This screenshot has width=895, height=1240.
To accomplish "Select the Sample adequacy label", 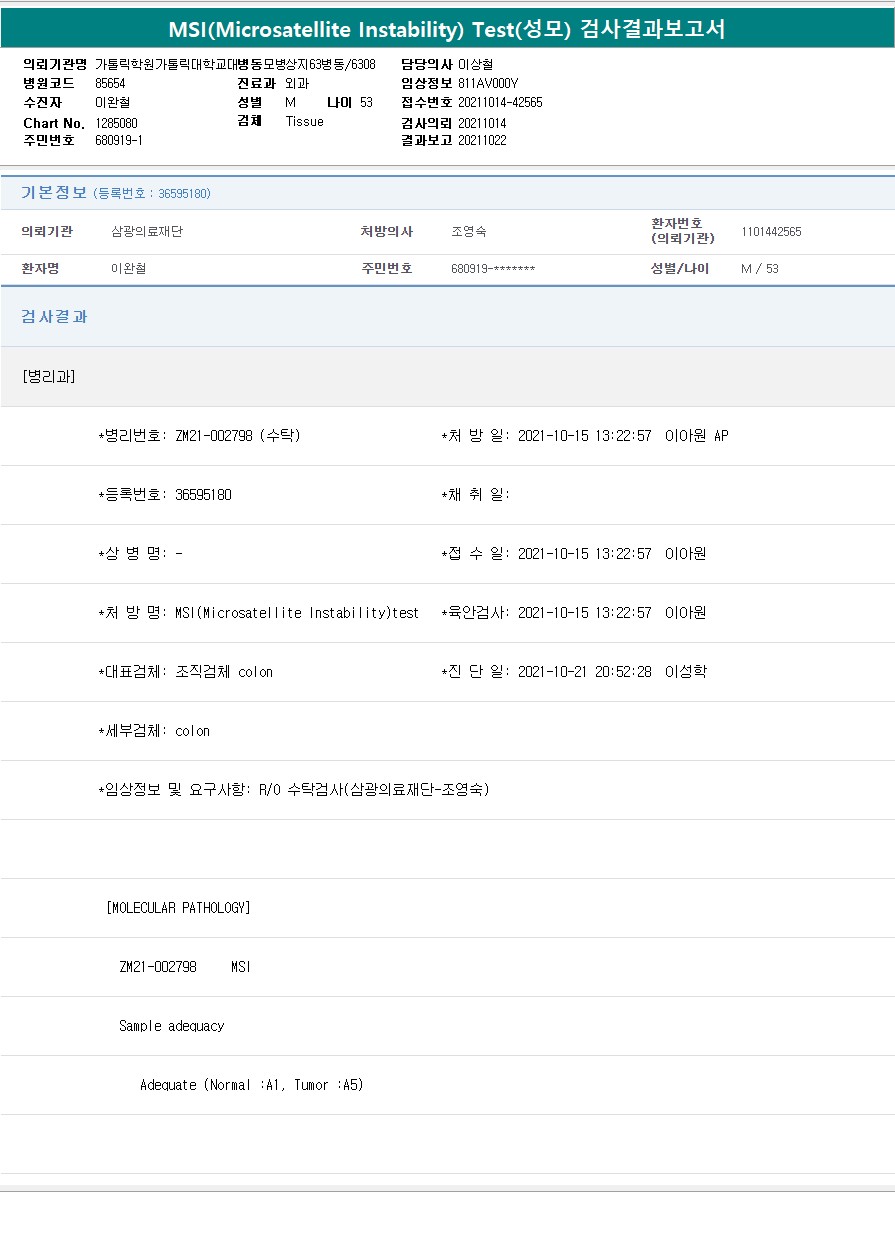I will (171, 1026).
